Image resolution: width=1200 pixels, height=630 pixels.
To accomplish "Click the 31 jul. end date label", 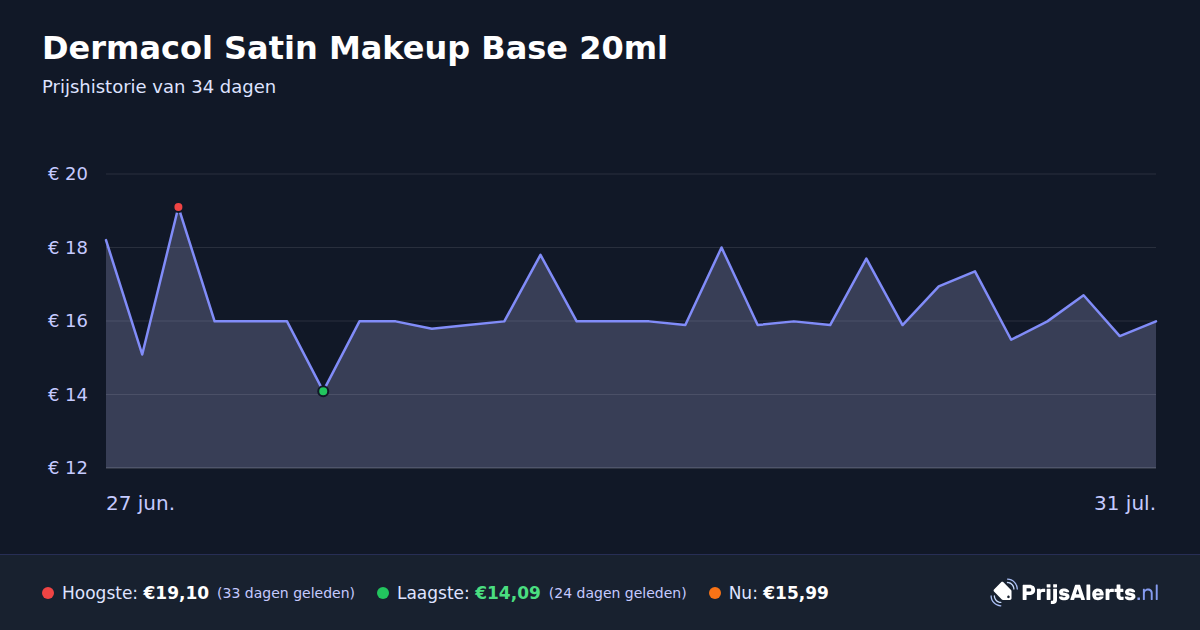I will 1125,503.
